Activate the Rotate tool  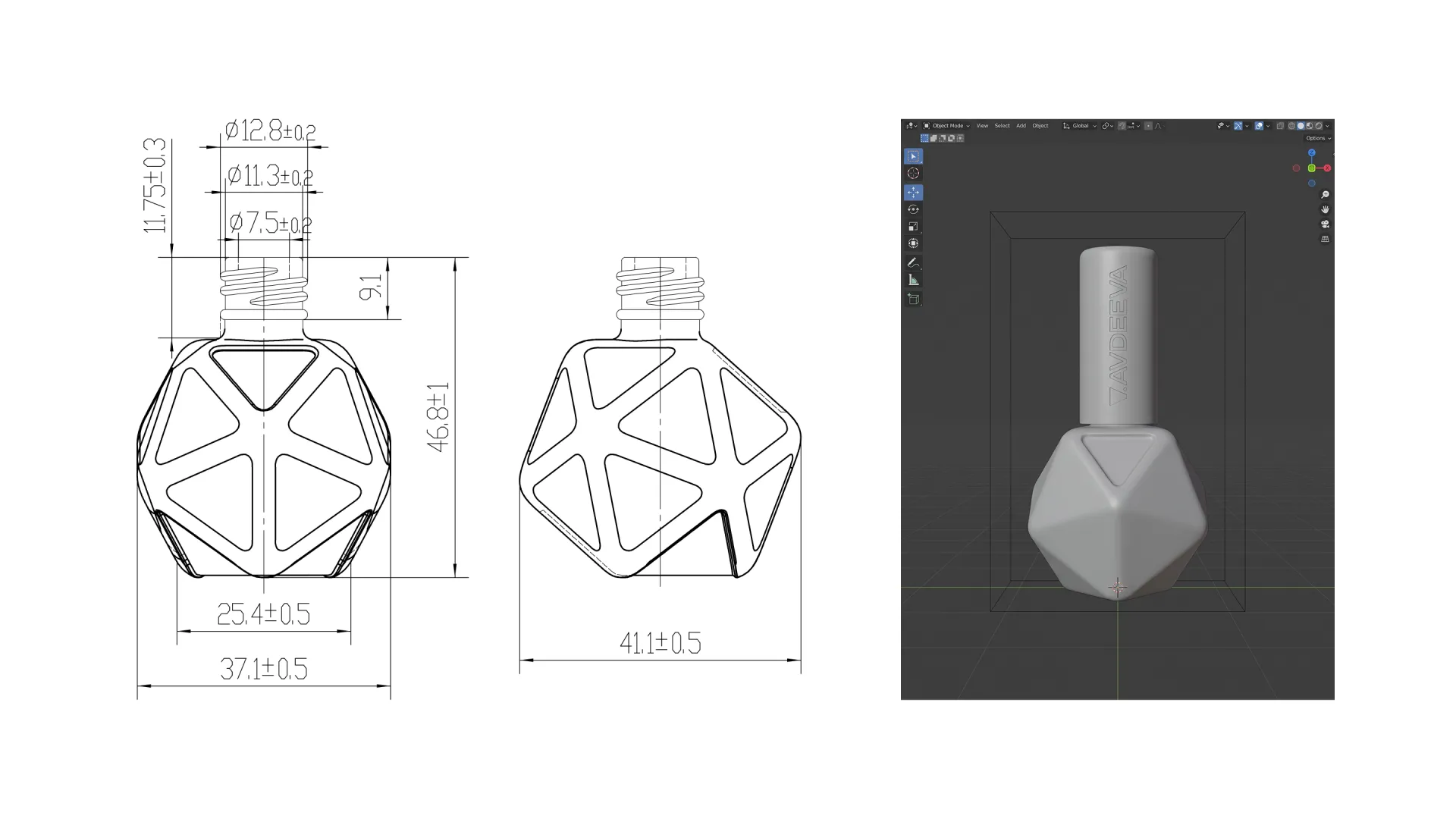[x=913, y=209]
